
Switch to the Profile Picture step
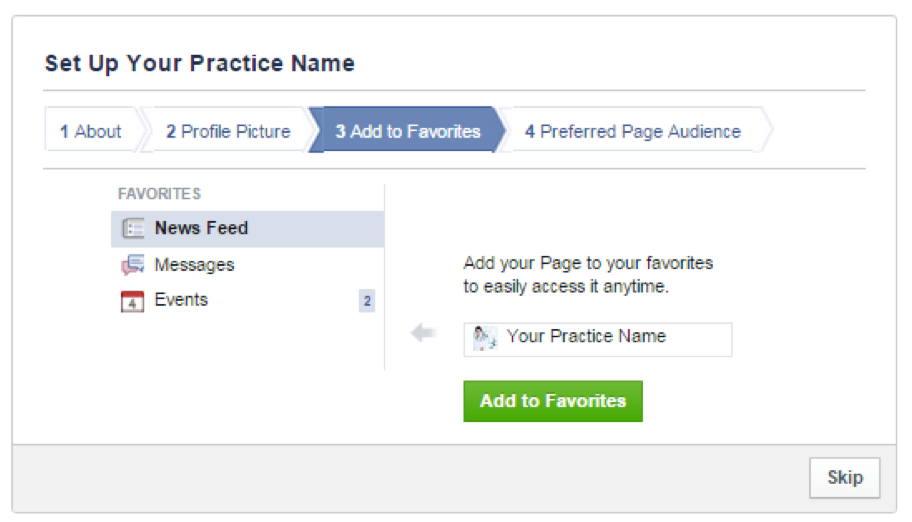228,131
